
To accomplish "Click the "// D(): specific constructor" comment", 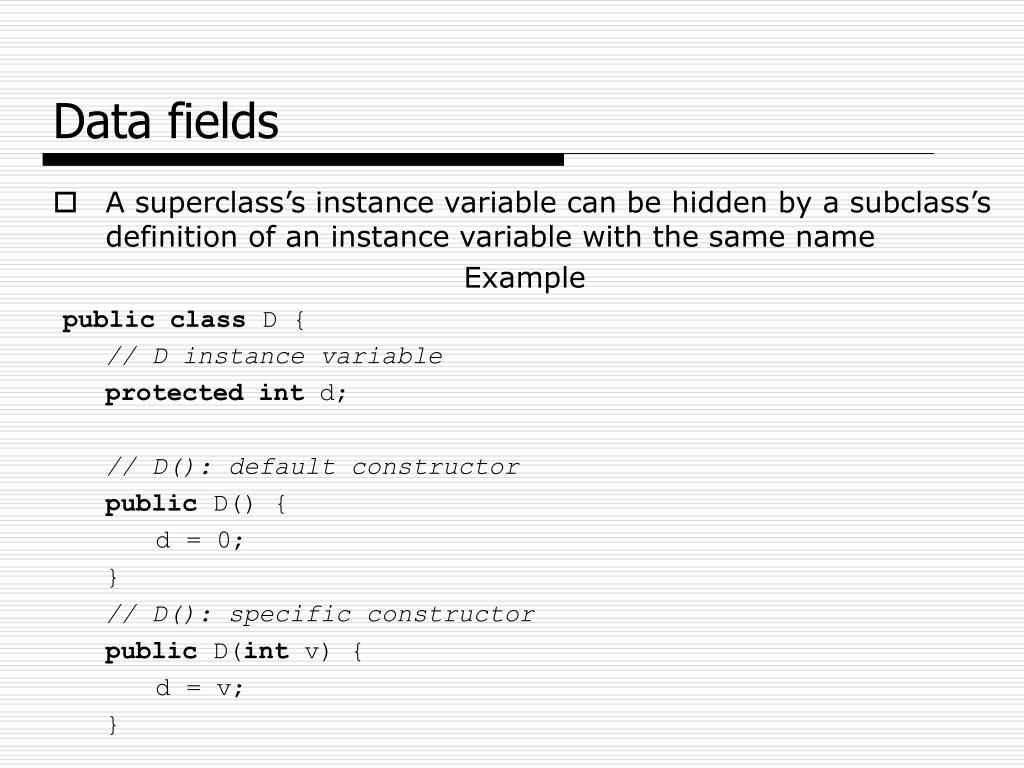I will [321, 615].
